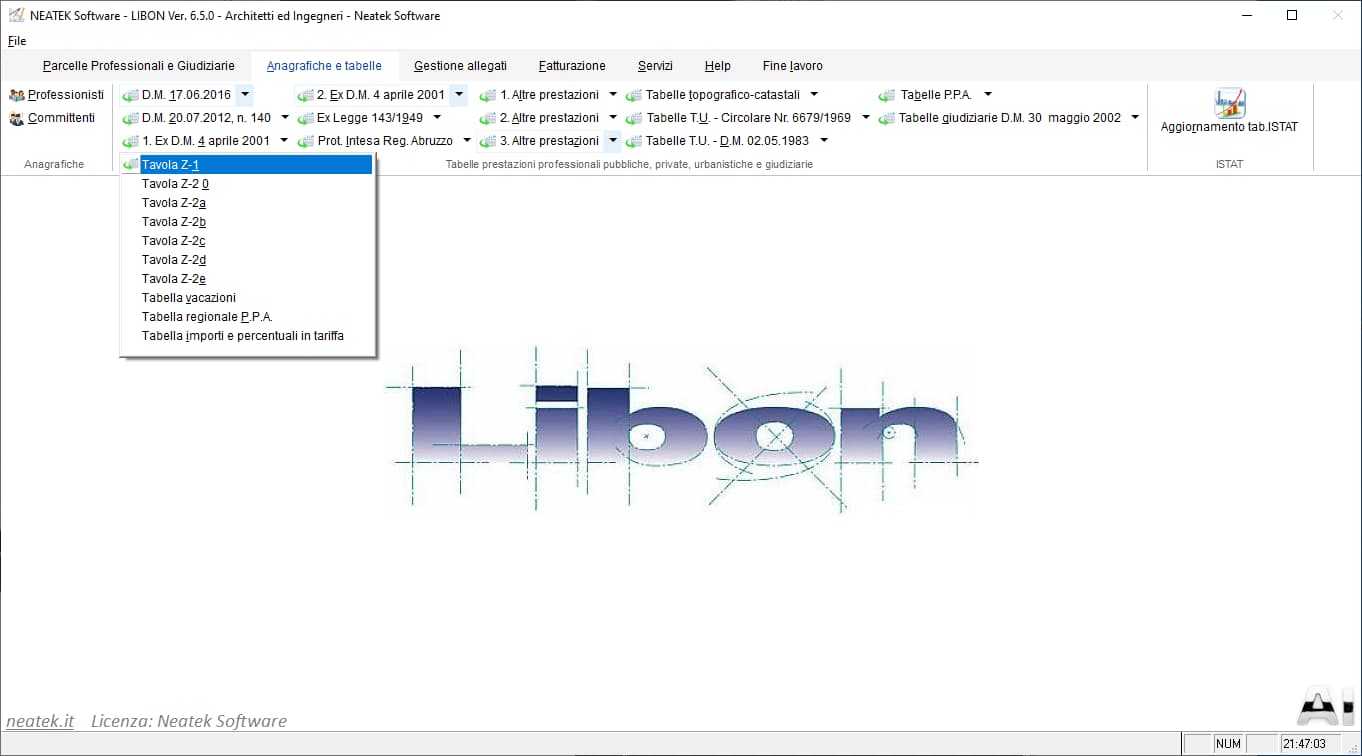Open Tavola Z-2e menu entry
The image size is (1362, 756).
pyautogui.click(x=247, y=279)
